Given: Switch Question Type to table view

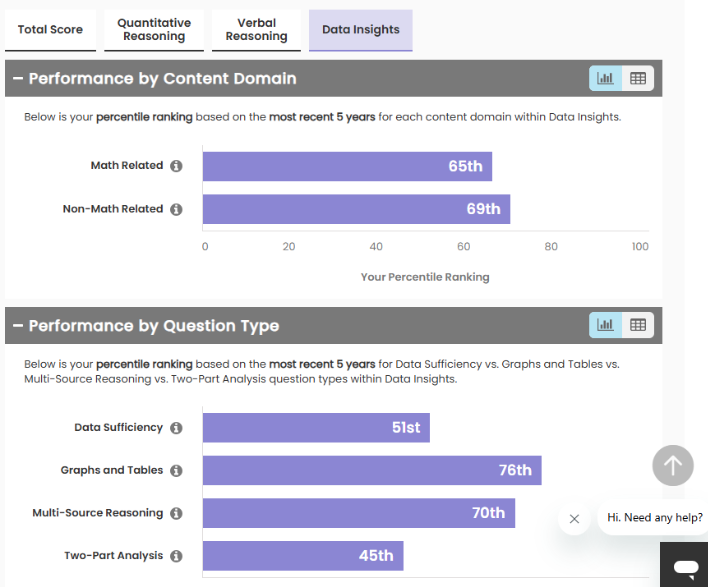Looking at the screenshot, I should coord(638,324).
